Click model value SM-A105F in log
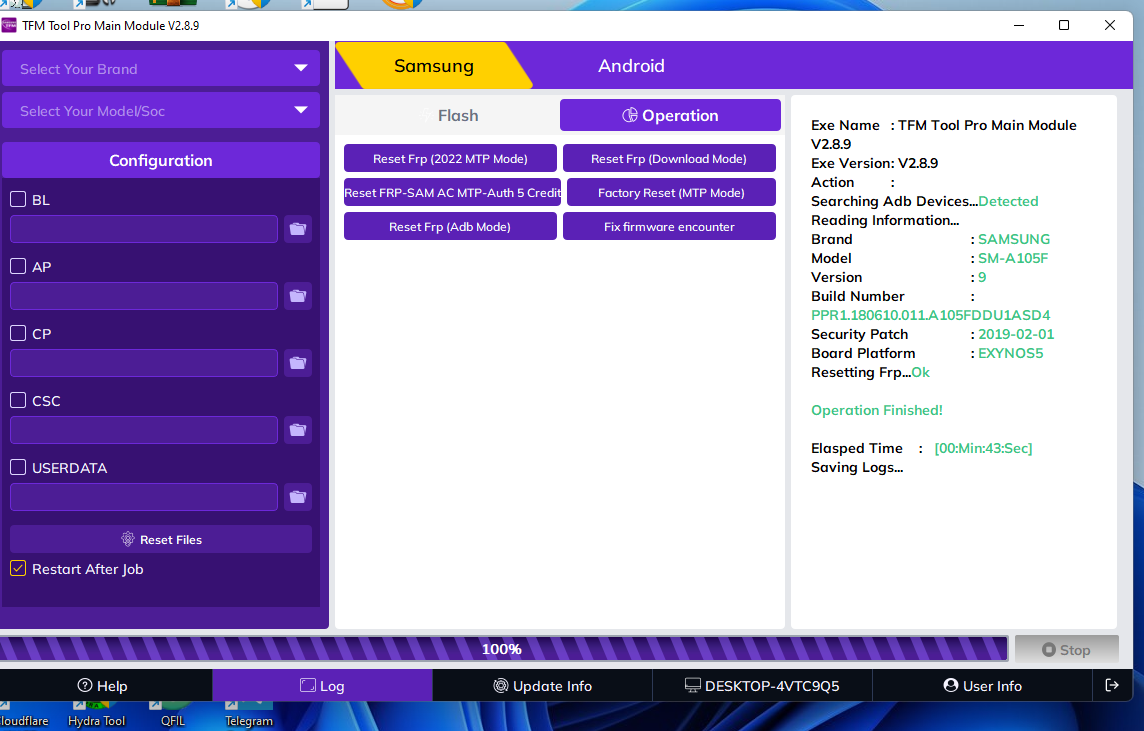The height and width of the screenshot is (731, 1144). click(1013, 258)
